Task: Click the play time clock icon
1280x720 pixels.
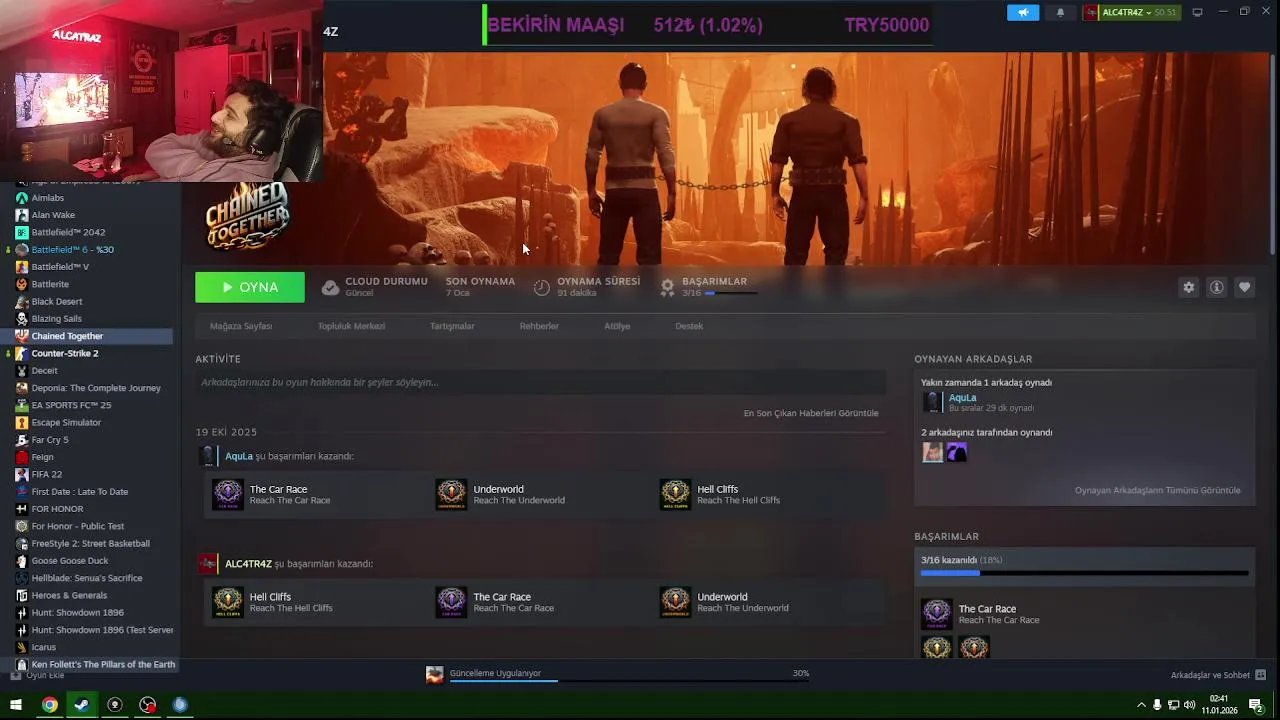Action: click(x=541, y=288)
